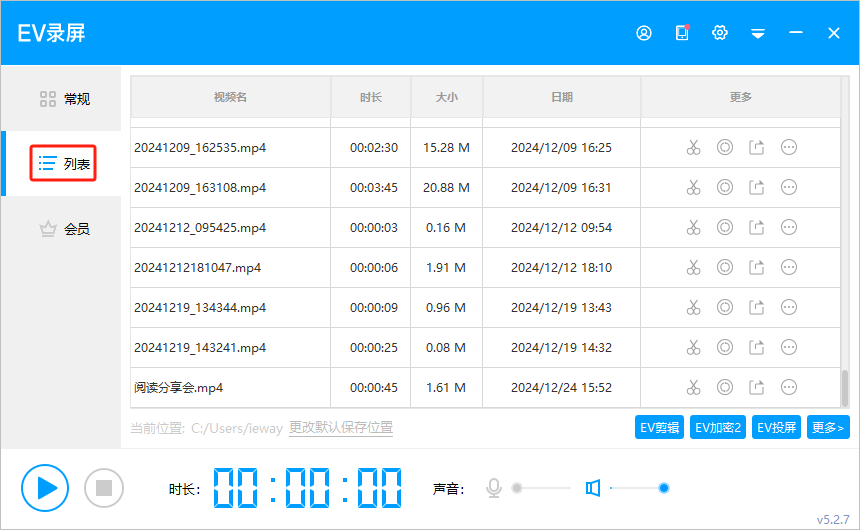Viewport: 860px width, 530px height.
Task: Click 更改默认保存位置 link
Action: [x=341, y=428]
